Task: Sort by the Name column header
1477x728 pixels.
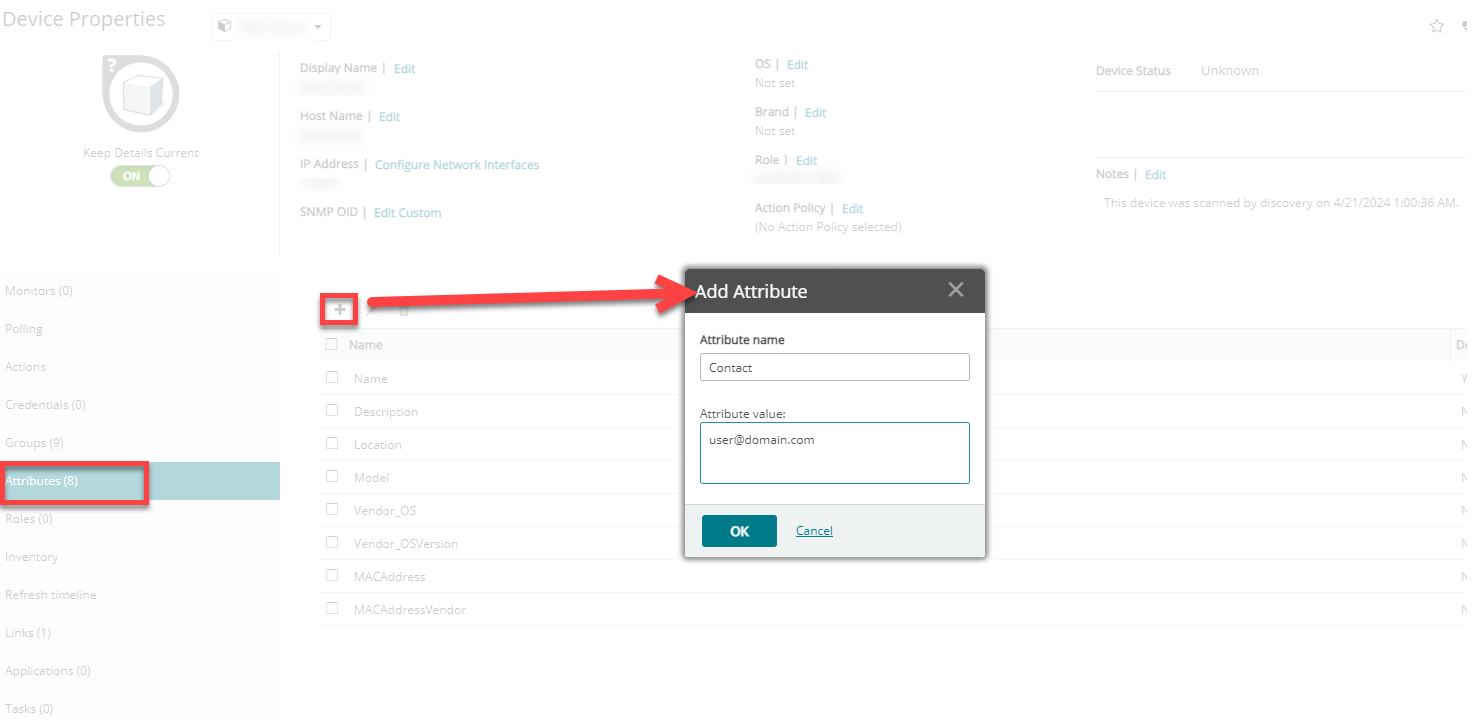Action: tap(366, 345)
